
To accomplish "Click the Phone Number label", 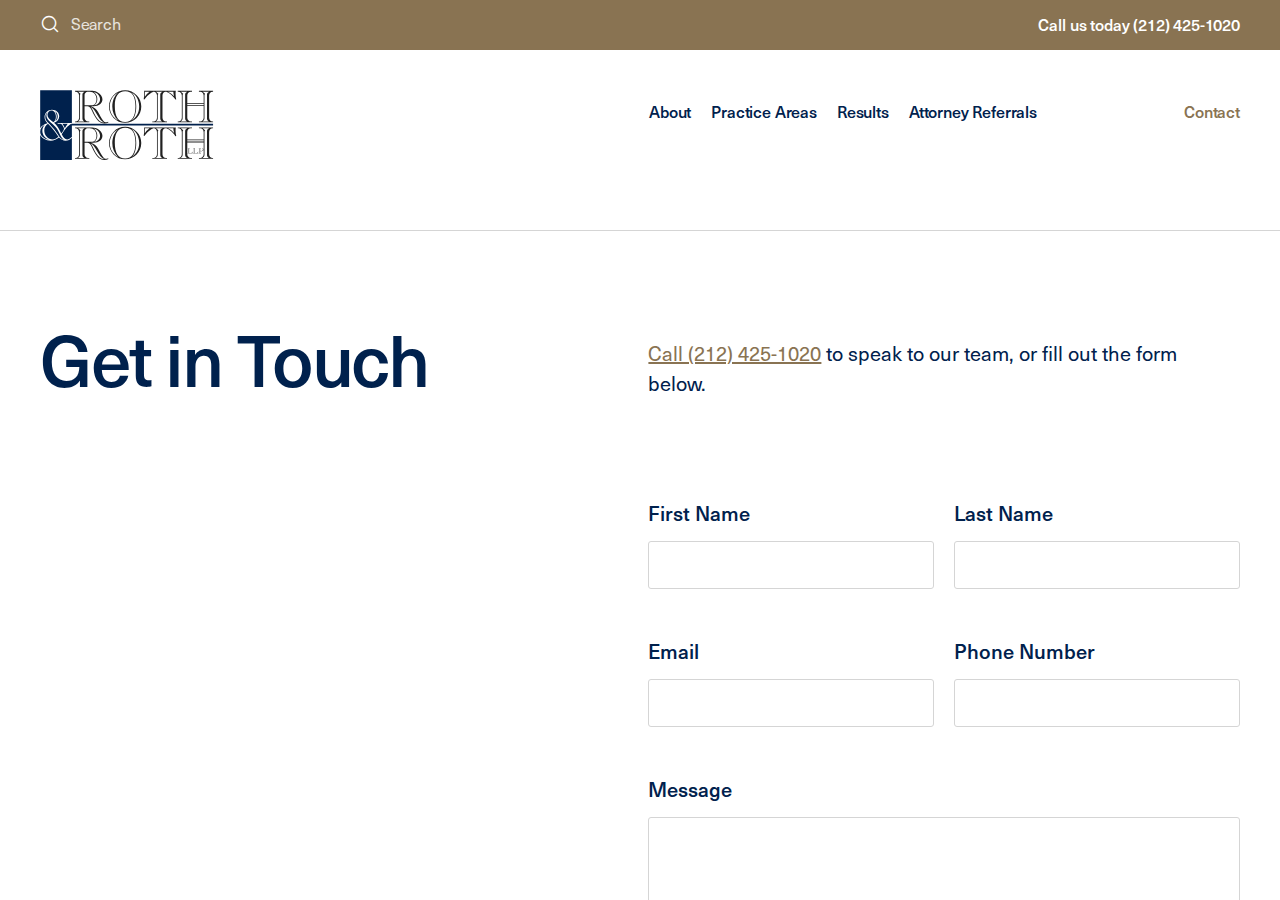I will tap(1024, 652).
